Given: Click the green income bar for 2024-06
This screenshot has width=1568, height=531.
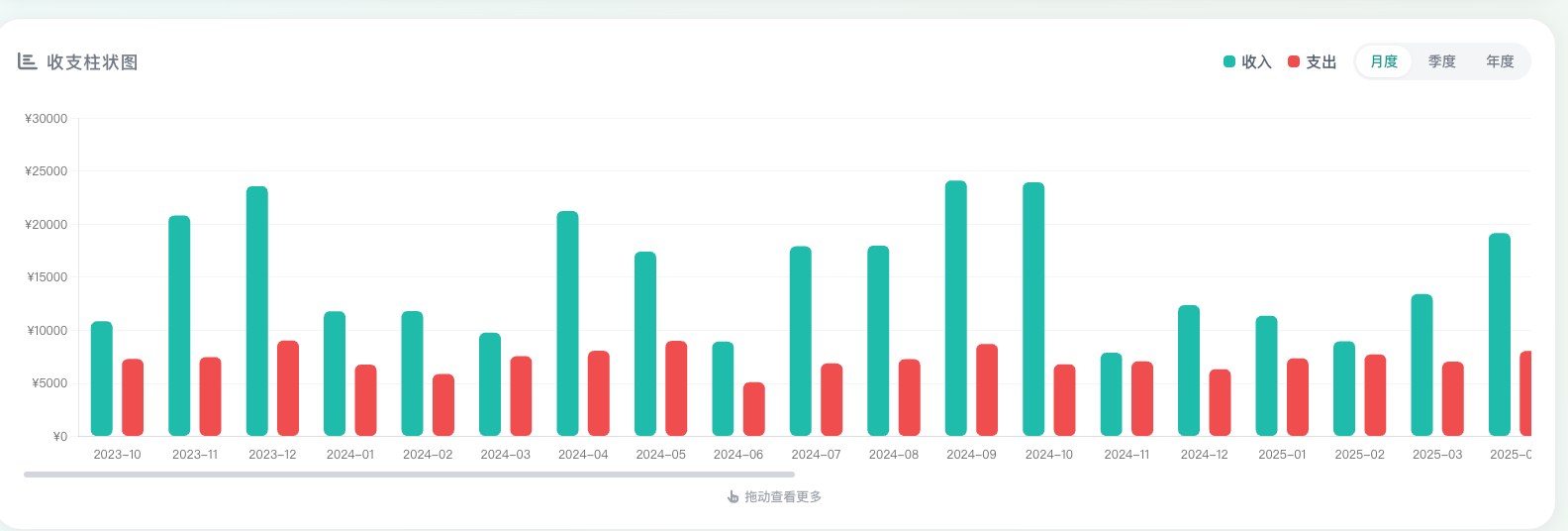Looking at the screenshot, I should tap(723, 388).
